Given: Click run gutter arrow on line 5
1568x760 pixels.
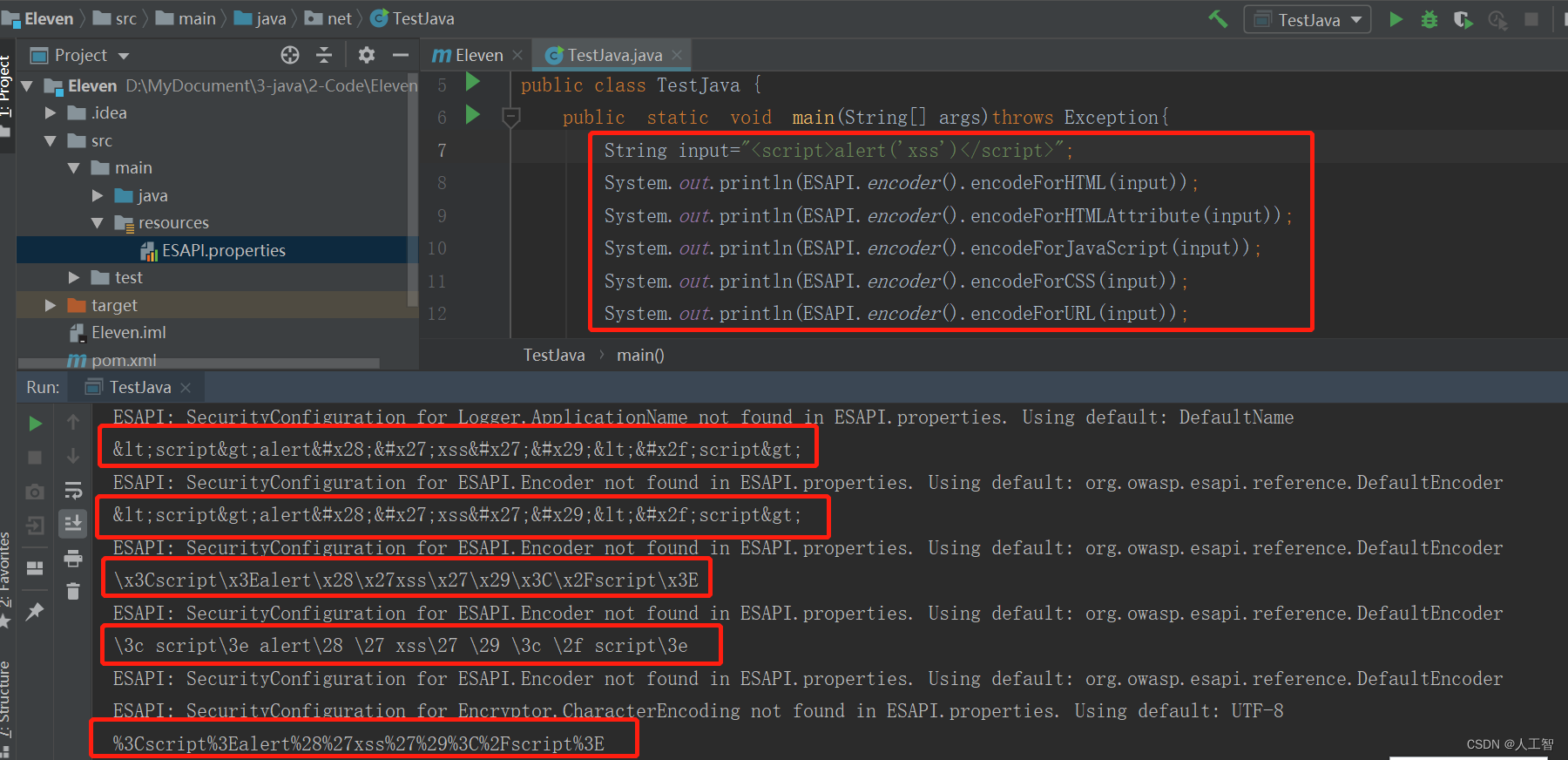Looking at the screenshot, I should tap(473, 82).
